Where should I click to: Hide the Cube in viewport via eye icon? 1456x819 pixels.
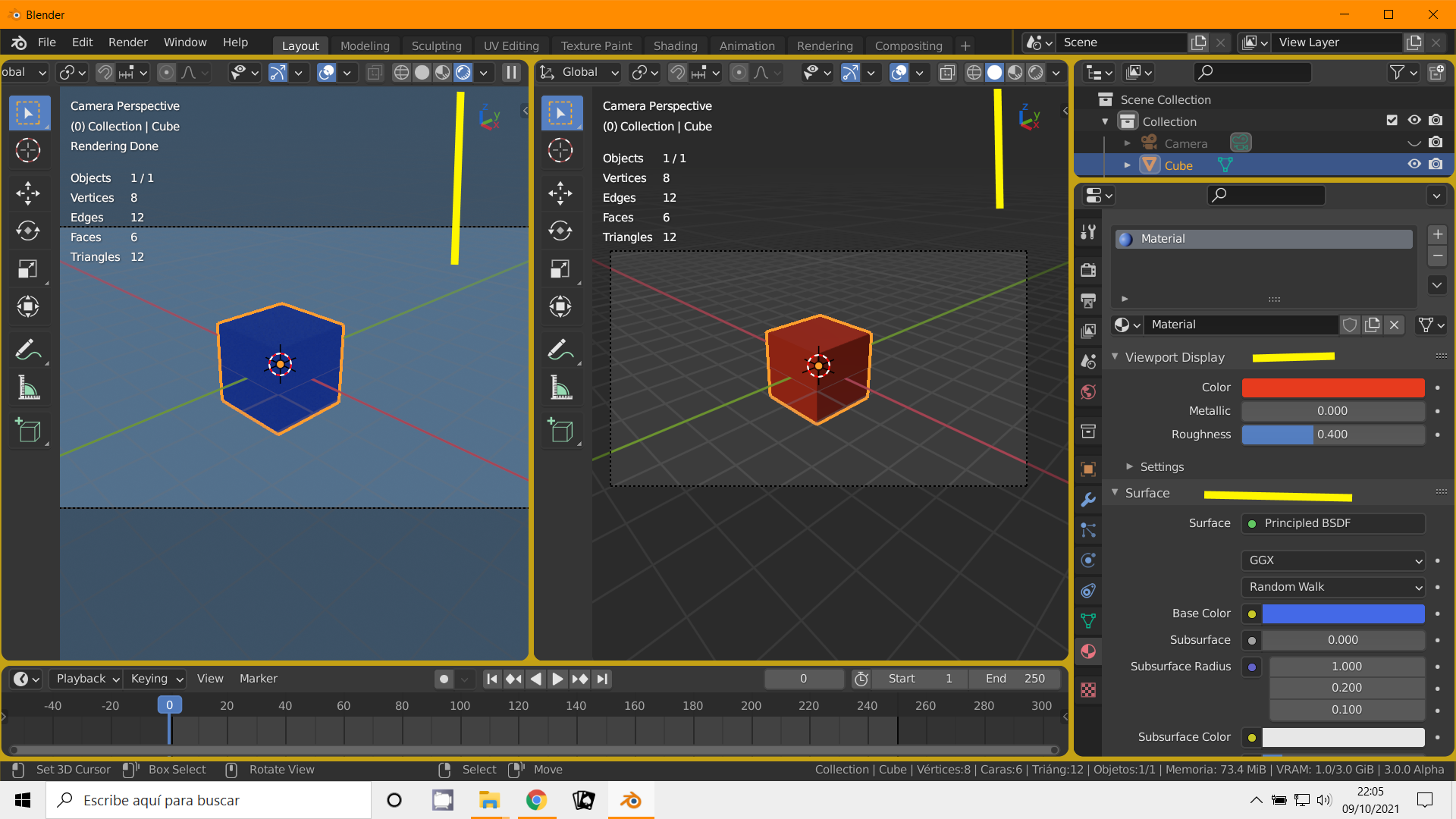click(1414, 165)
